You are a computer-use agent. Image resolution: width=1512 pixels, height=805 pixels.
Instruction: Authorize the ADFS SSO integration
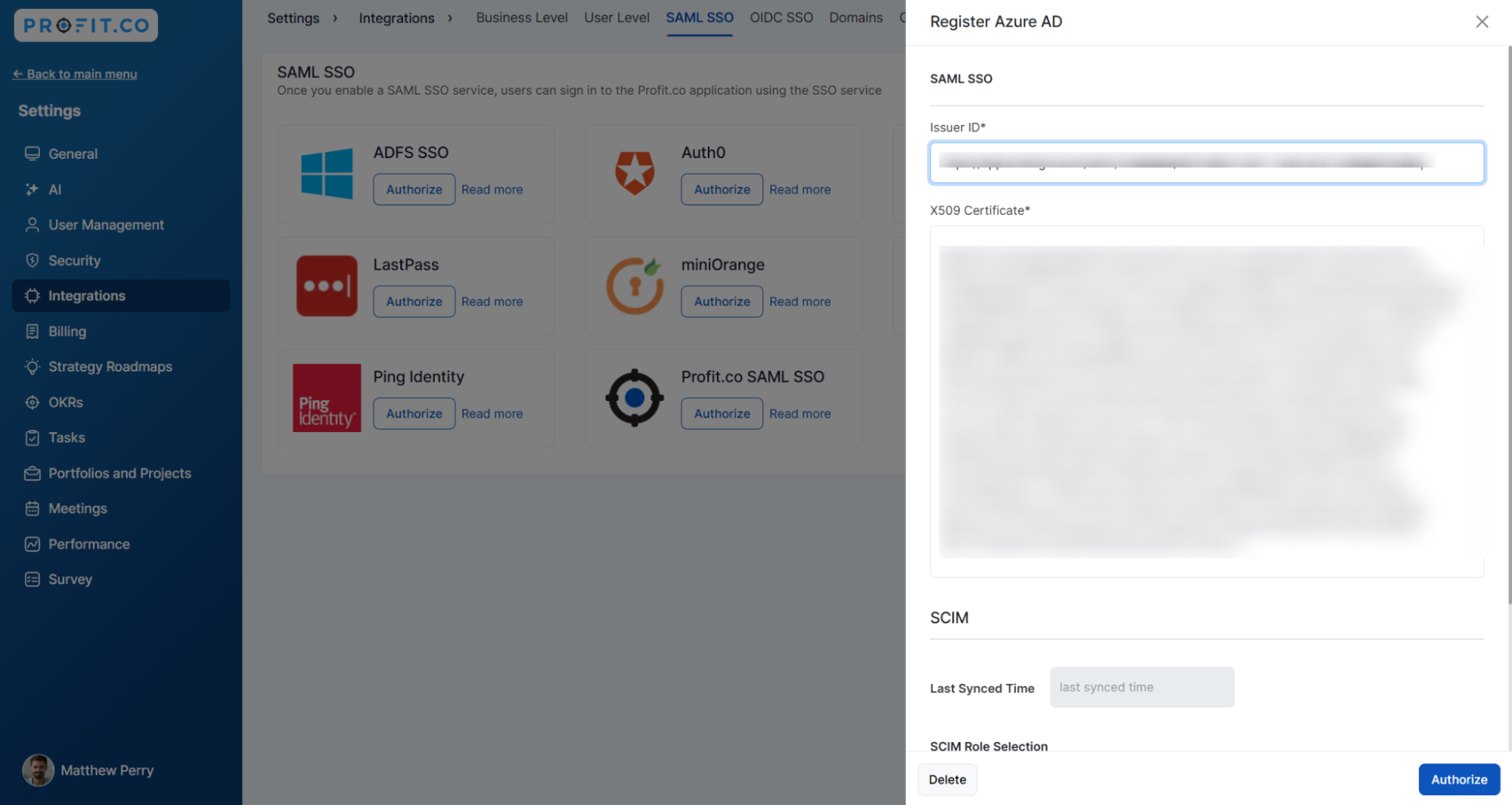click(414, 189)
